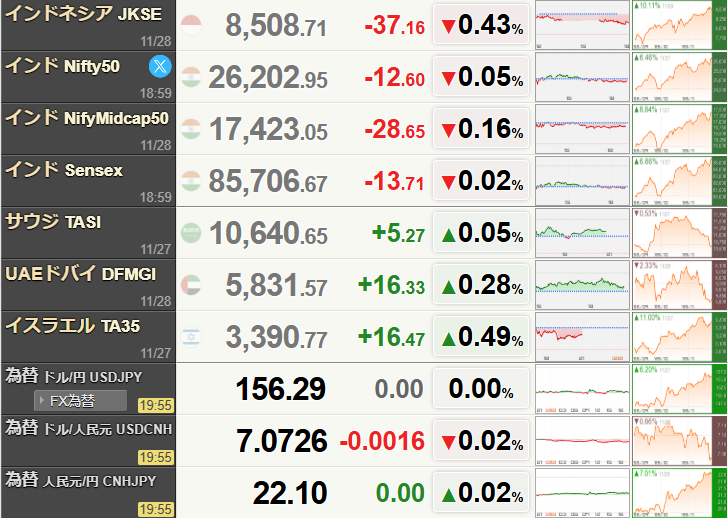Open USDJPY long-term orange chart

680,389
